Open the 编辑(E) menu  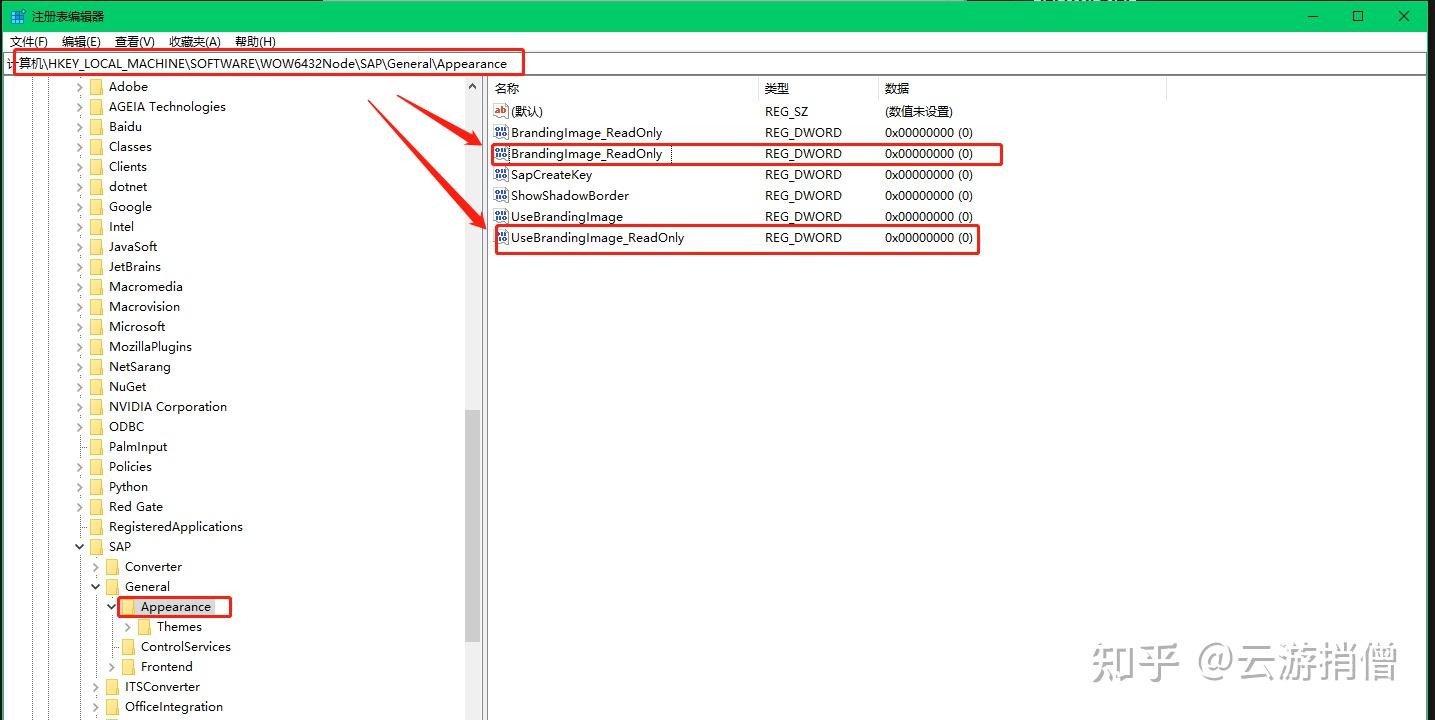click(x=81, y=41)
